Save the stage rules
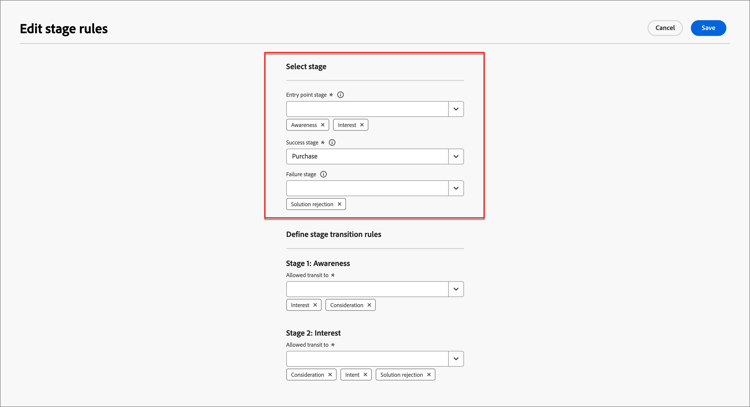This screenshot has height=407, width=750. pyautogui.click(x=708, y=28)
